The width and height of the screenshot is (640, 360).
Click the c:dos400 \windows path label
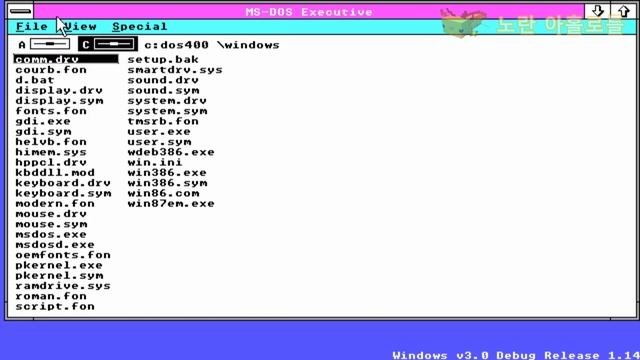coord(212,44)
